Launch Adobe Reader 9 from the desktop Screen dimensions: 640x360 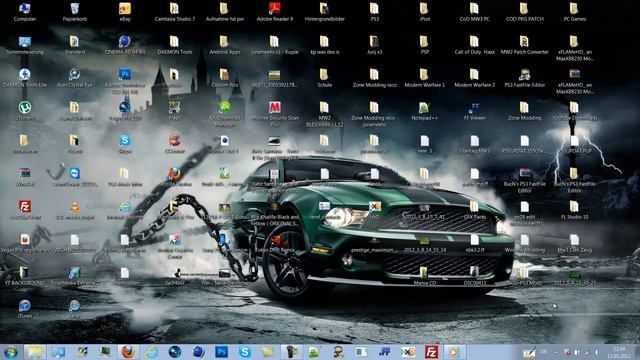point(275,12)
